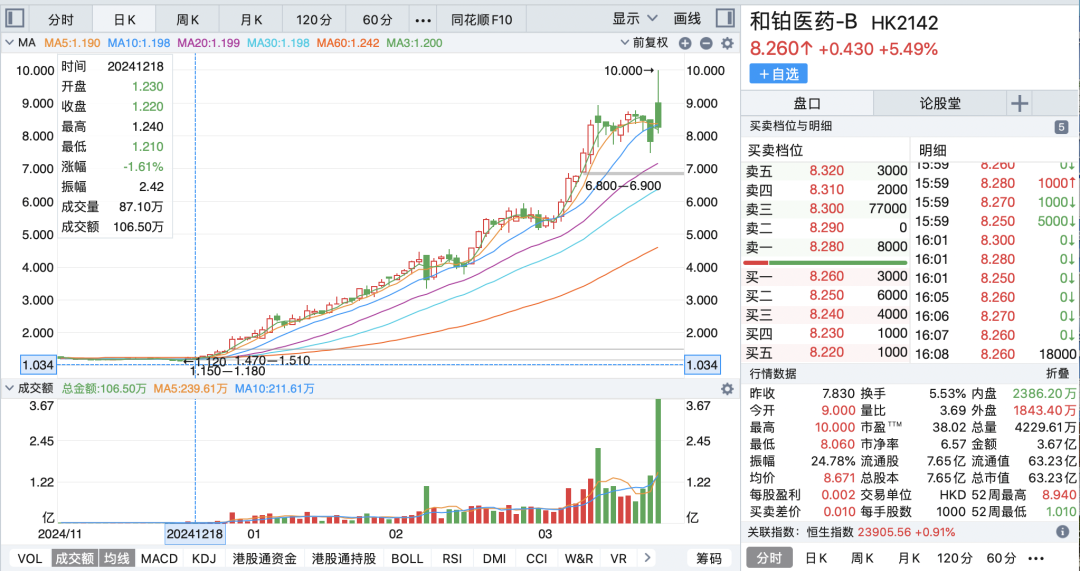
Task: Collapse the 成交额 panel chevron
Action: [9, 388]
